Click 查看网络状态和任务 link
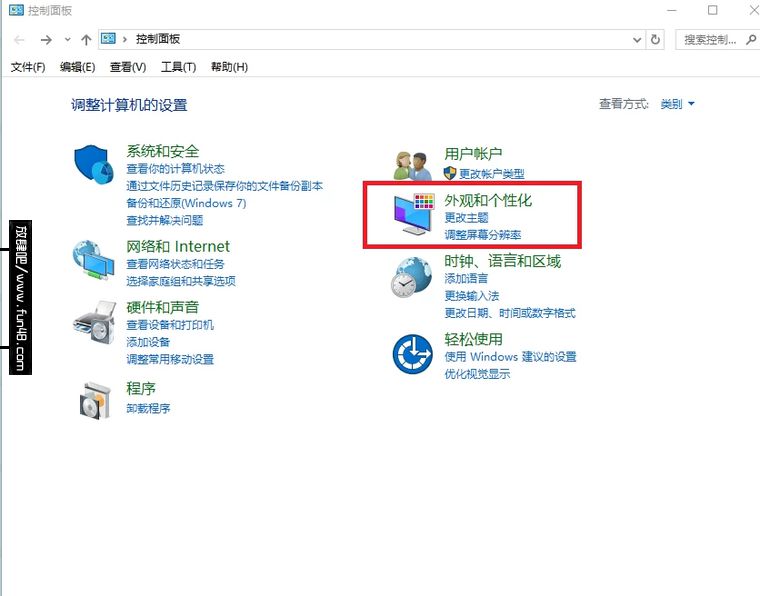The image size is (760, 596). [175, 264]
